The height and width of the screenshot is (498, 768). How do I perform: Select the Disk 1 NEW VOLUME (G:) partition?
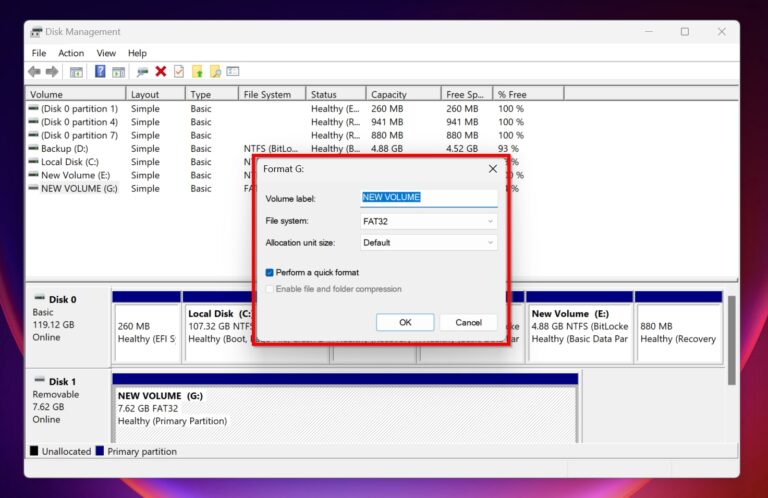click(345, 410)
